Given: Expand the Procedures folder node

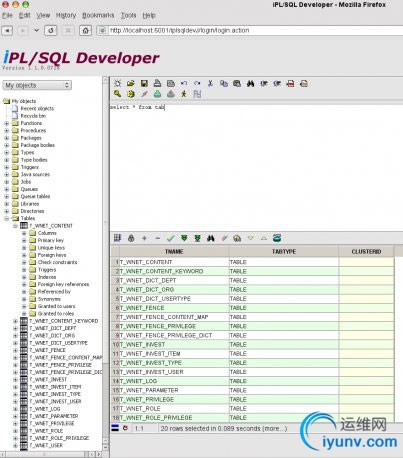Looking at the screenshot, I should pos(7,131).
